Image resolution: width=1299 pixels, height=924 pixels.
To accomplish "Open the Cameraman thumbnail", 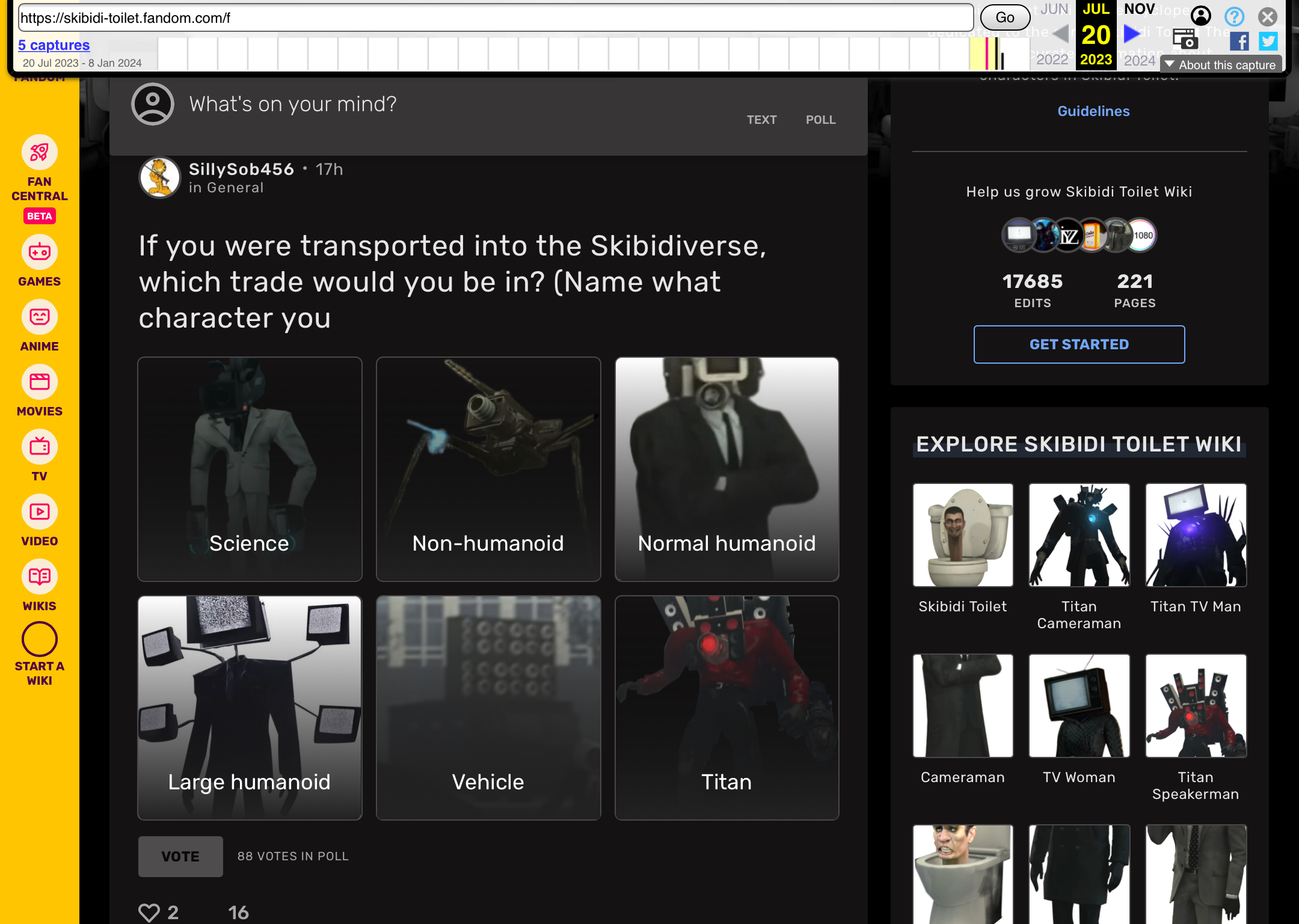I will pyautogui.click(x=963, y=706).
